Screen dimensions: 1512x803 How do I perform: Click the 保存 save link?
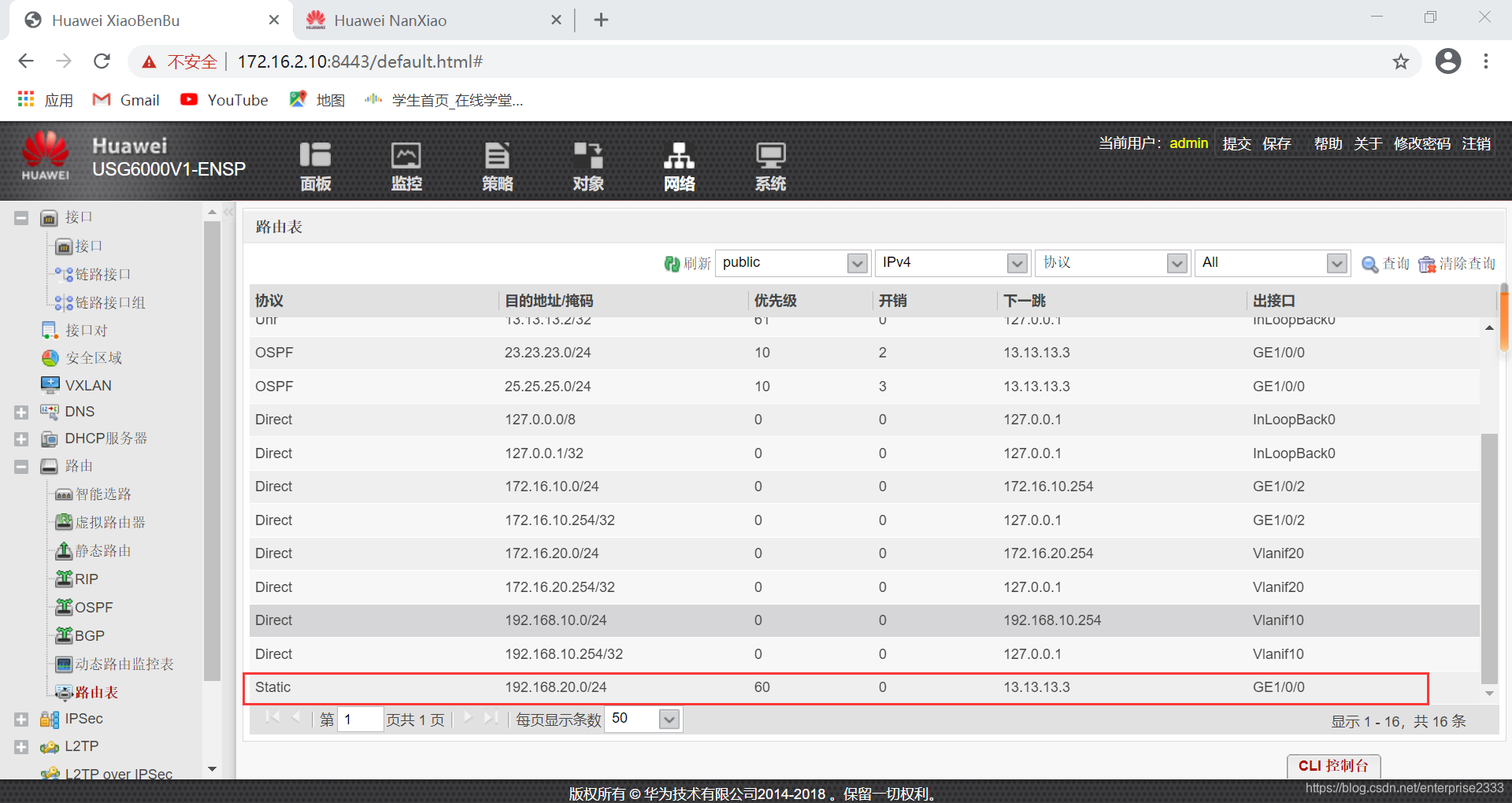pyautogui.click(x=1277, y=143)
